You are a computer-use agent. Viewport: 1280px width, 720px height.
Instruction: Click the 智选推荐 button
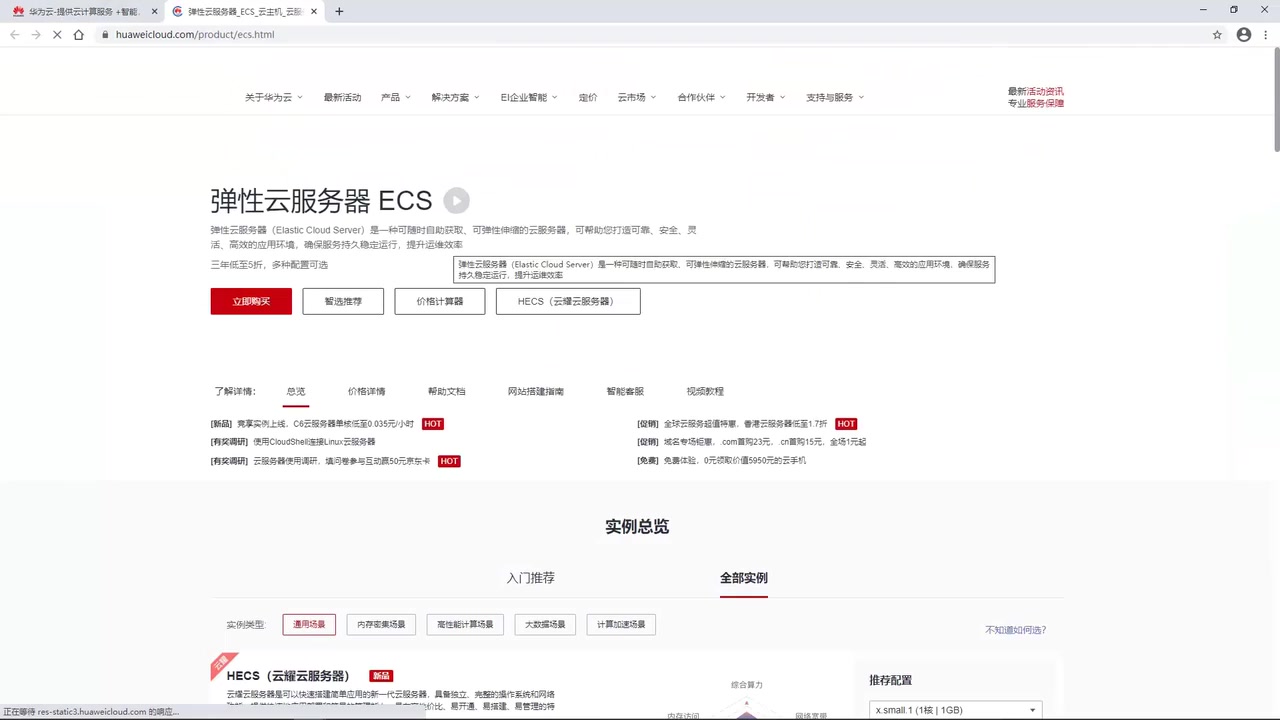pyautogui.click(x=343, y=301)
